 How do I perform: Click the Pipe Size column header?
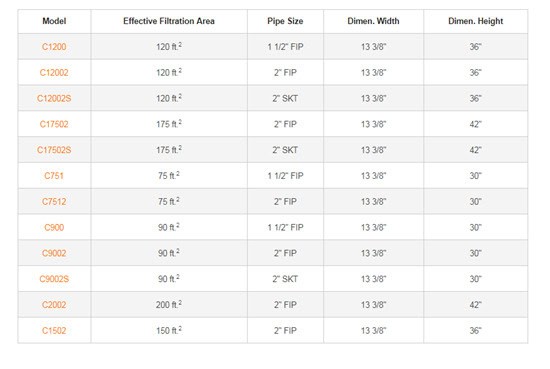(x=285, y=21)
